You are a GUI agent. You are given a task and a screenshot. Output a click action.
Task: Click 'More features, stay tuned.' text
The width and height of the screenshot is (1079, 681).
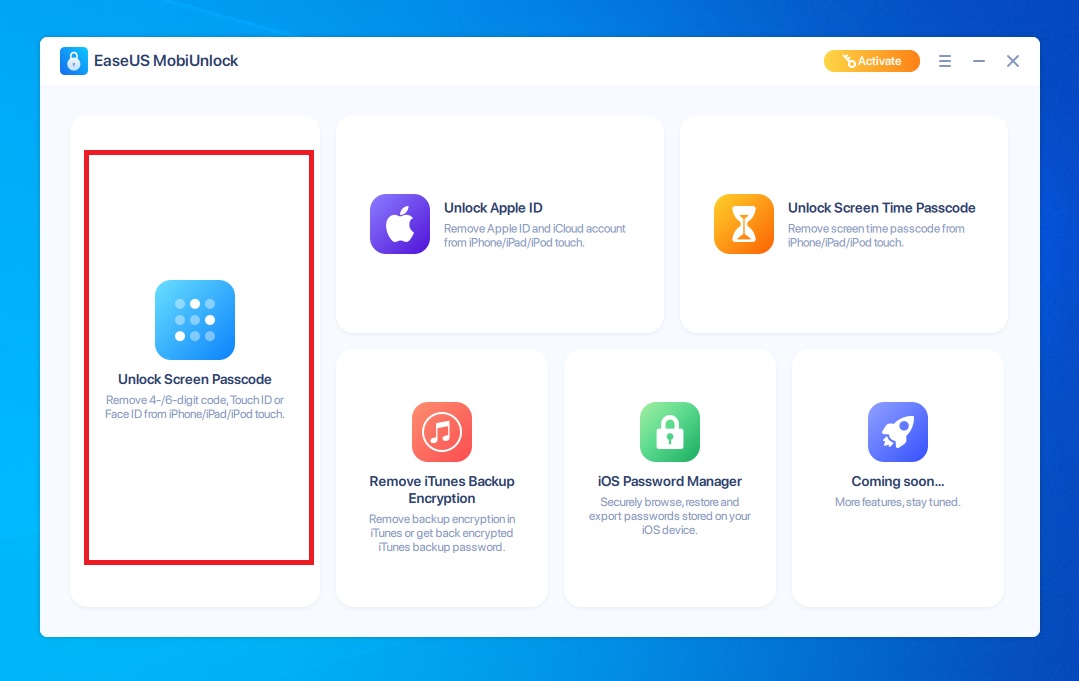(898, 502)
